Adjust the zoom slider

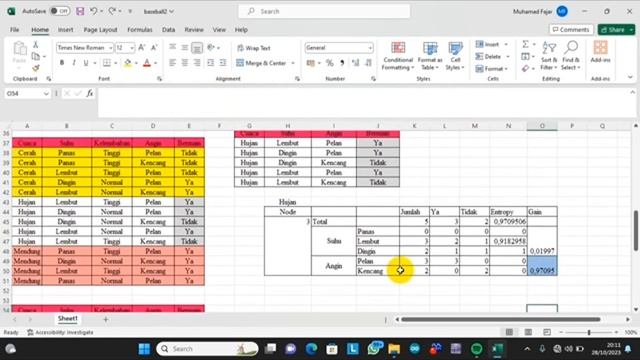click(589, 333)
